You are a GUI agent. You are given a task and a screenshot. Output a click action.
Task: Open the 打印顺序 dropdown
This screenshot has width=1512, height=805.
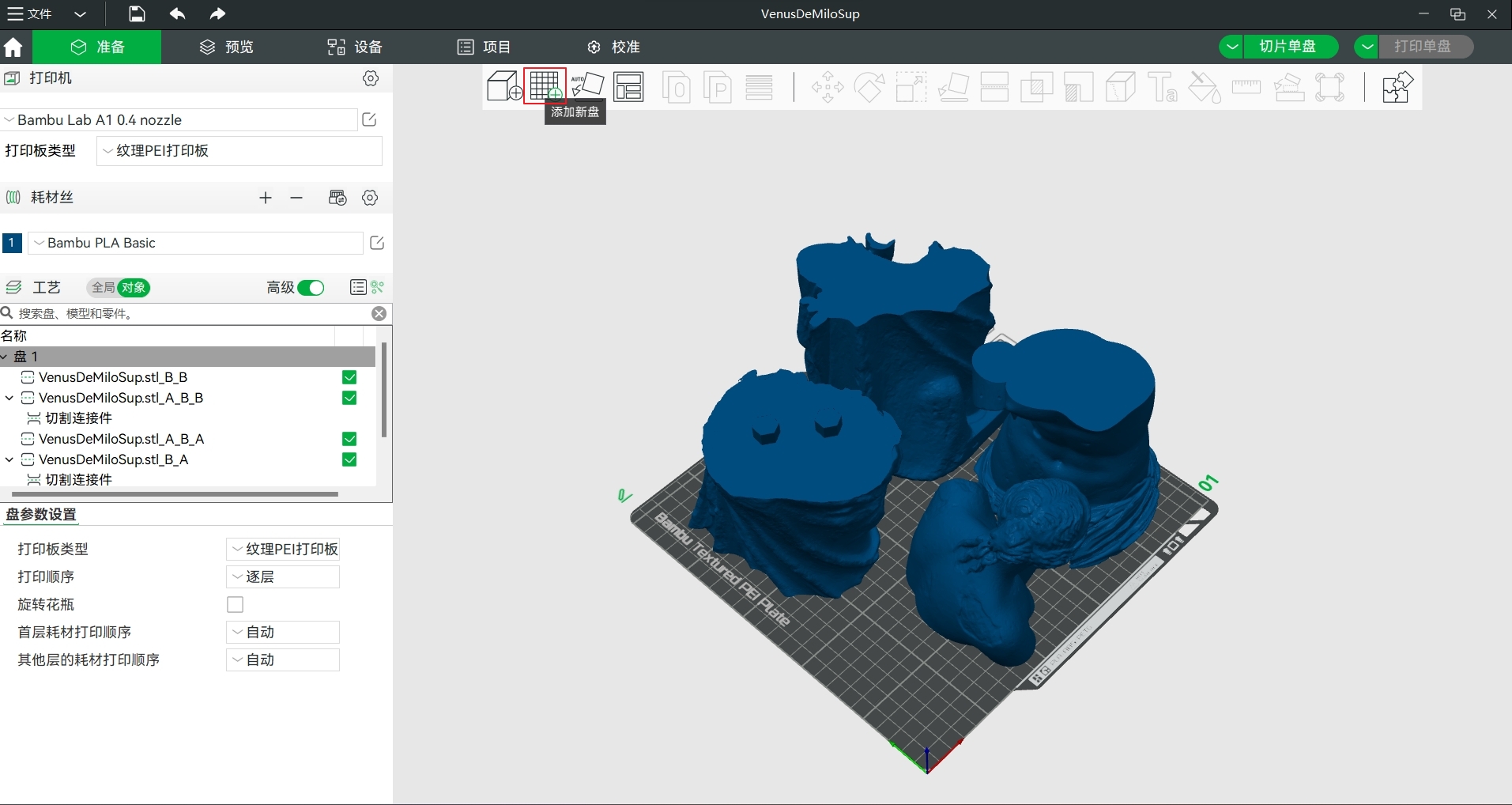283,576
